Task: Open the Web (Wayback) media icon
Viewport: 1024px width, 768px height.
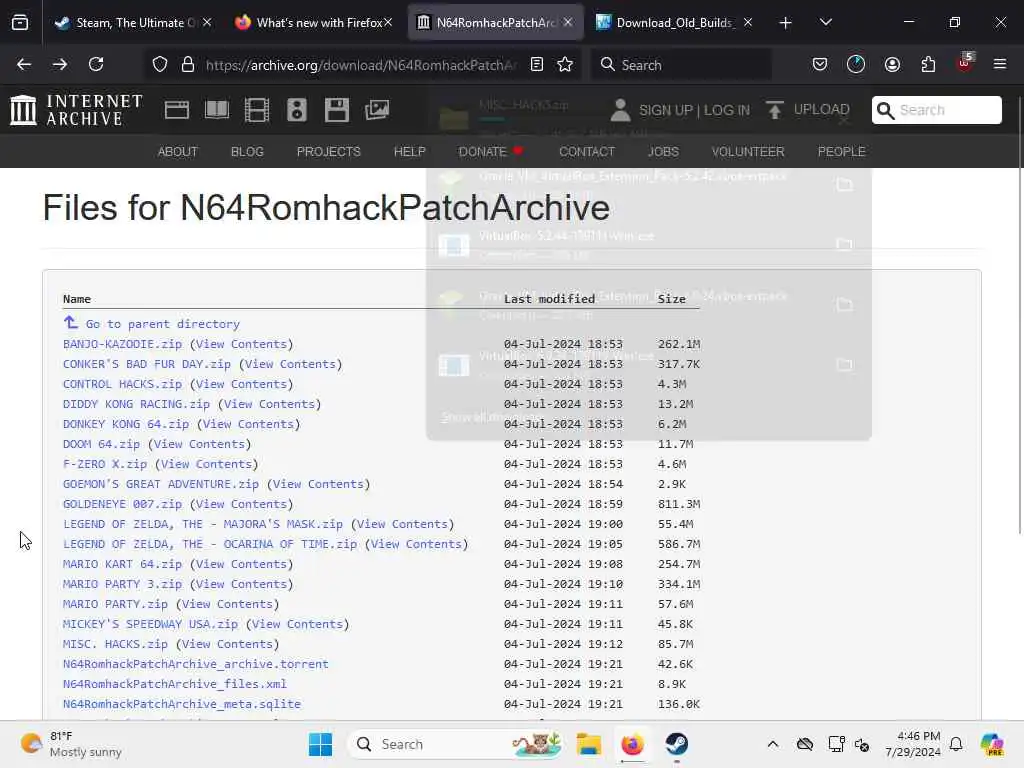Action: [x=177, y=110]
